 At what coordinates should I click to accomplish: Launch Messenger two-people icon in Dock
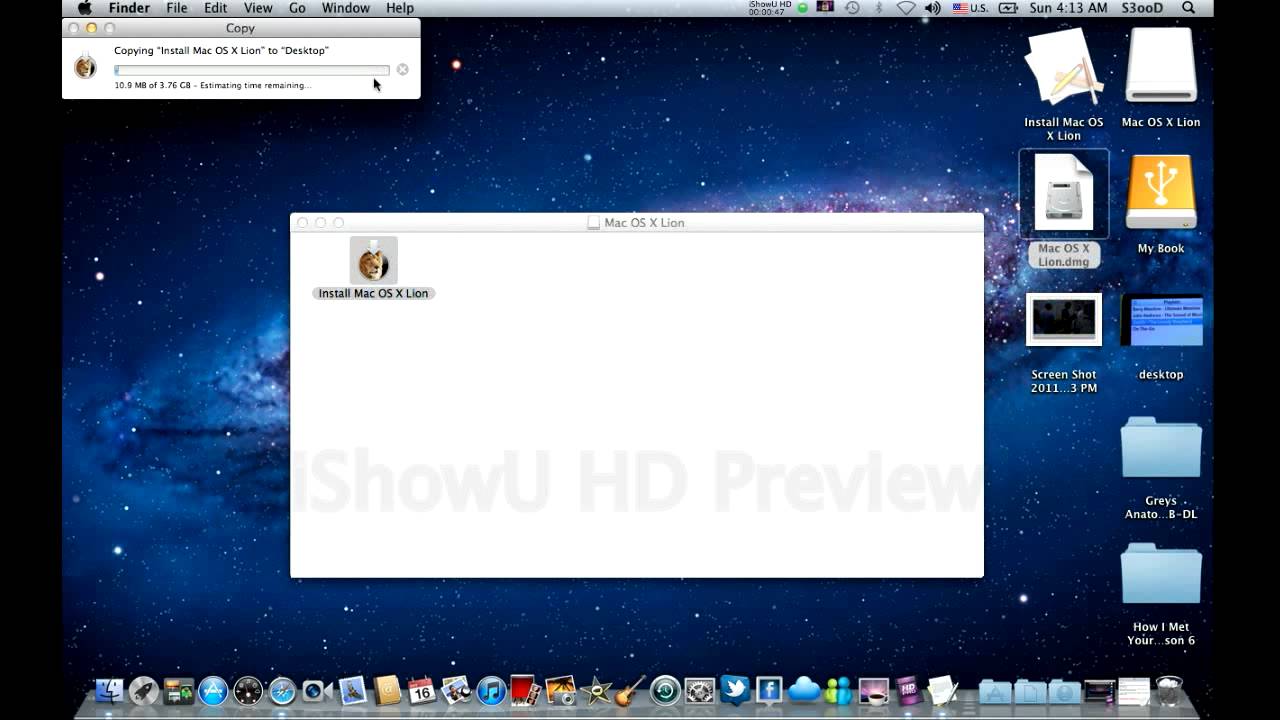coord(838,690)
